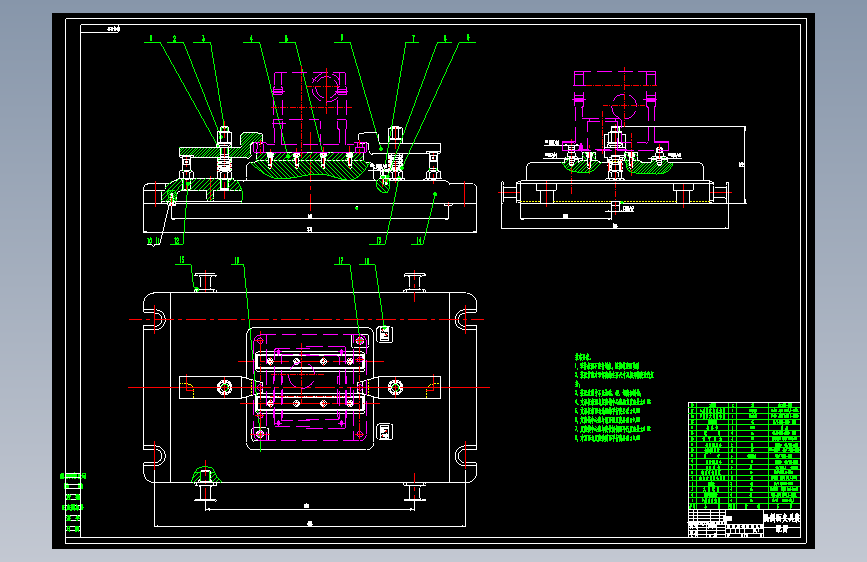
Task: Select part balloon number 12 under the front view
Action: (x=177, y=241)
